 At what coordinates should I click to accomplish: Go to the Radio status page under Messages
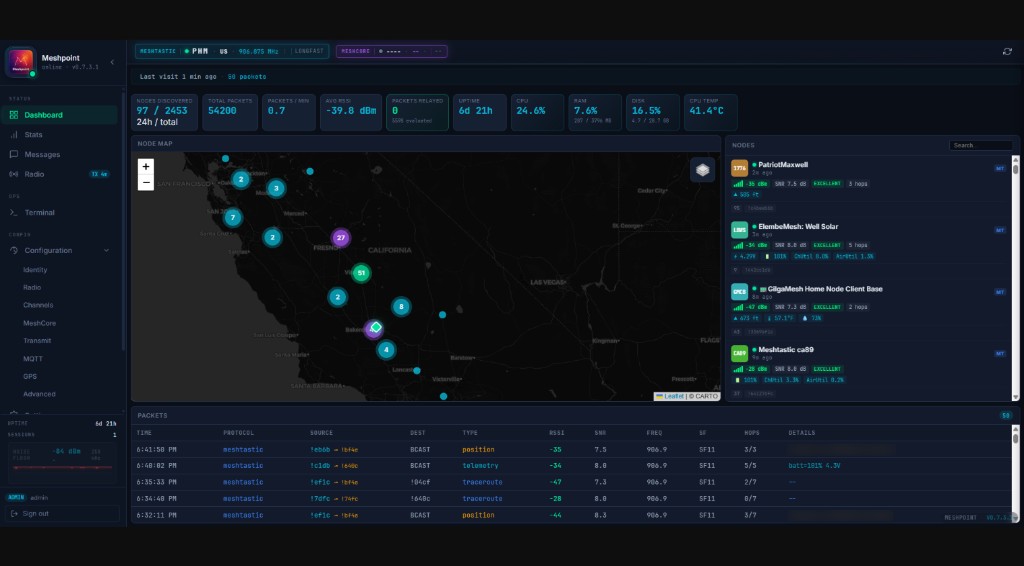(x=35, y=174)
